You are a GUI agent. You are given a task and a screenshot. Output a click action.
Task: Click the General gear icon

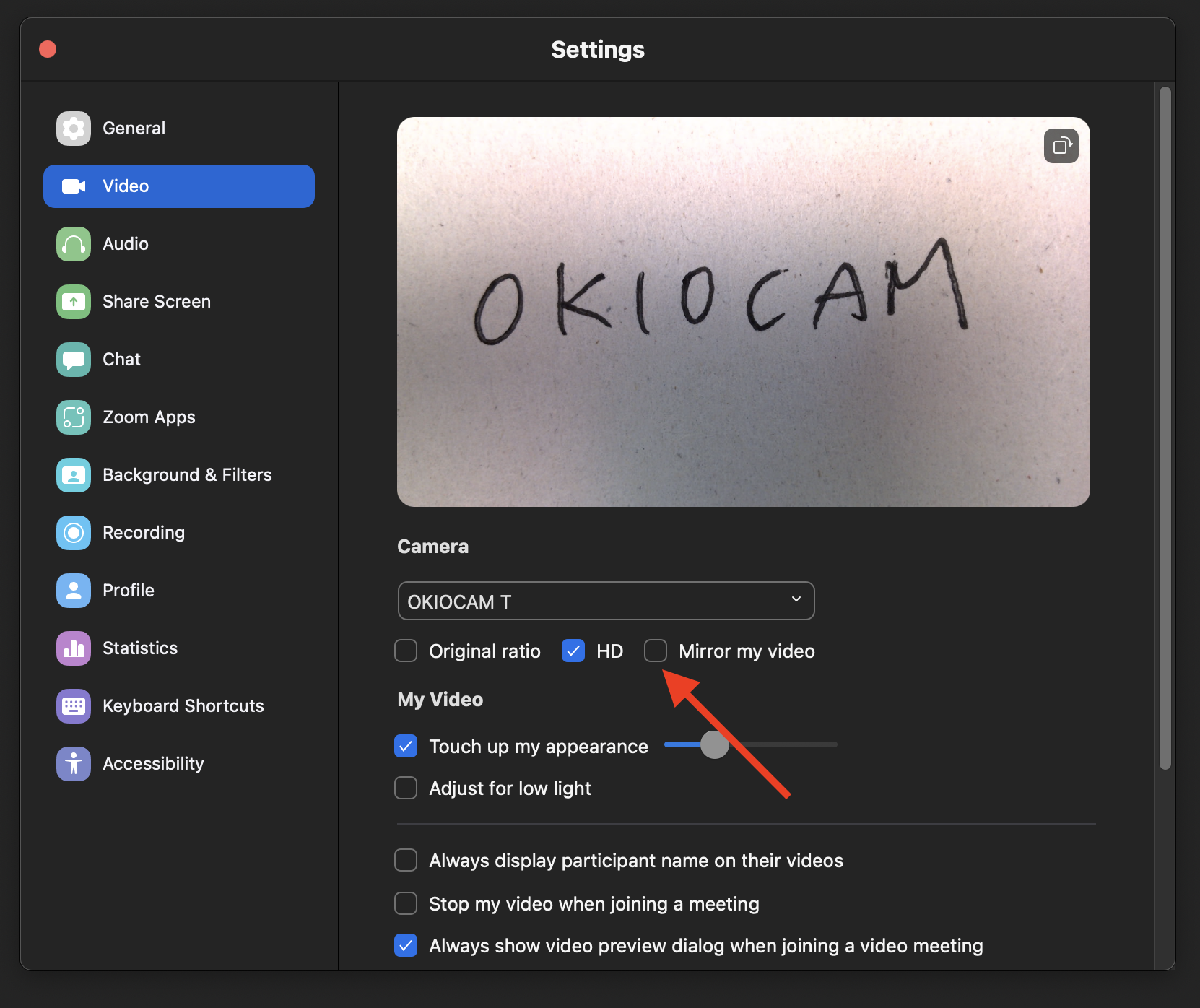(x=74, y=129)
